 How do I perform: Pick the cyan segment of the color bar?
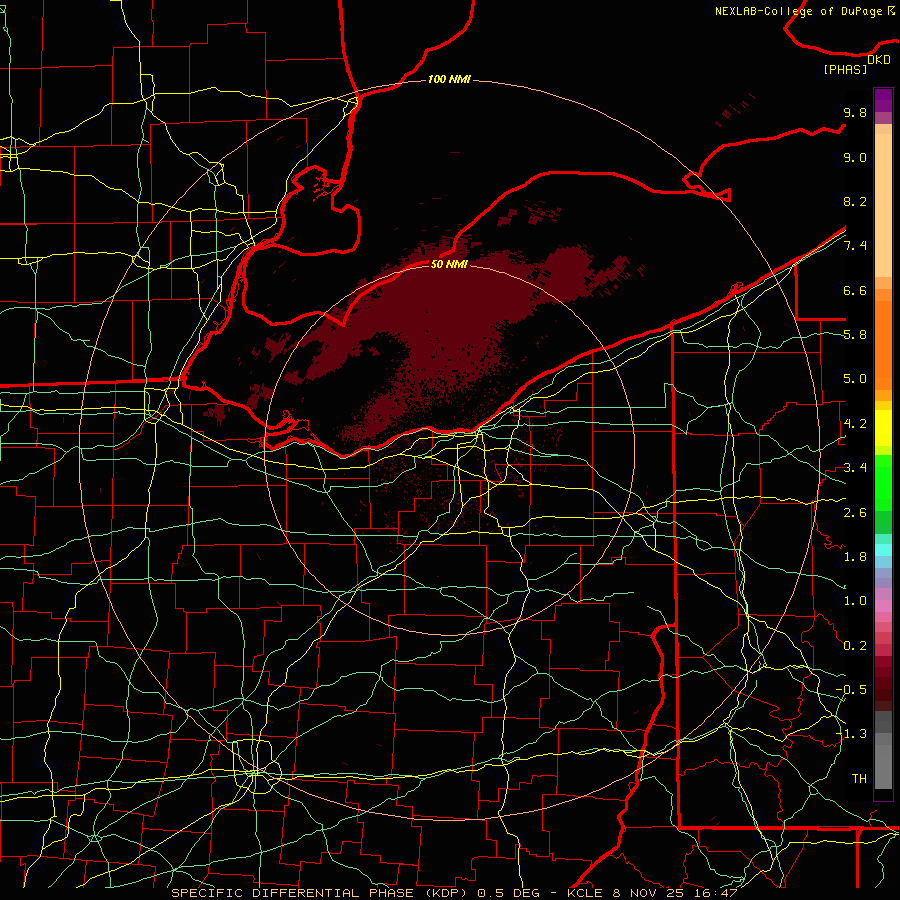pyautogui.click(x=883, y=550)
